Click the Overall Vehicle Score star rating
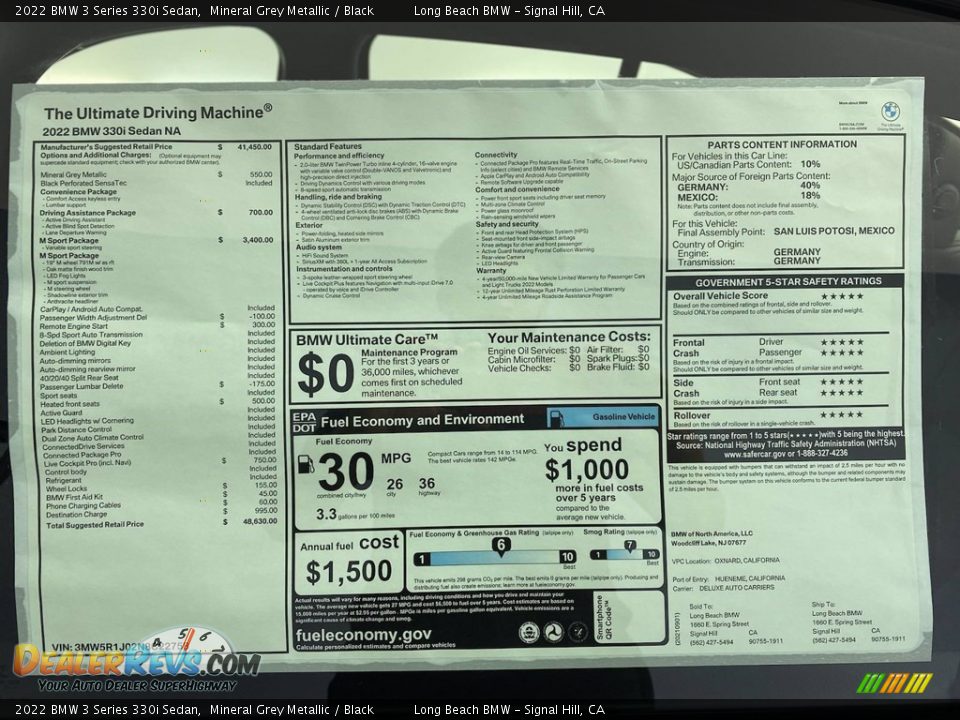This screenshot has width=960, height=720. 842,296
